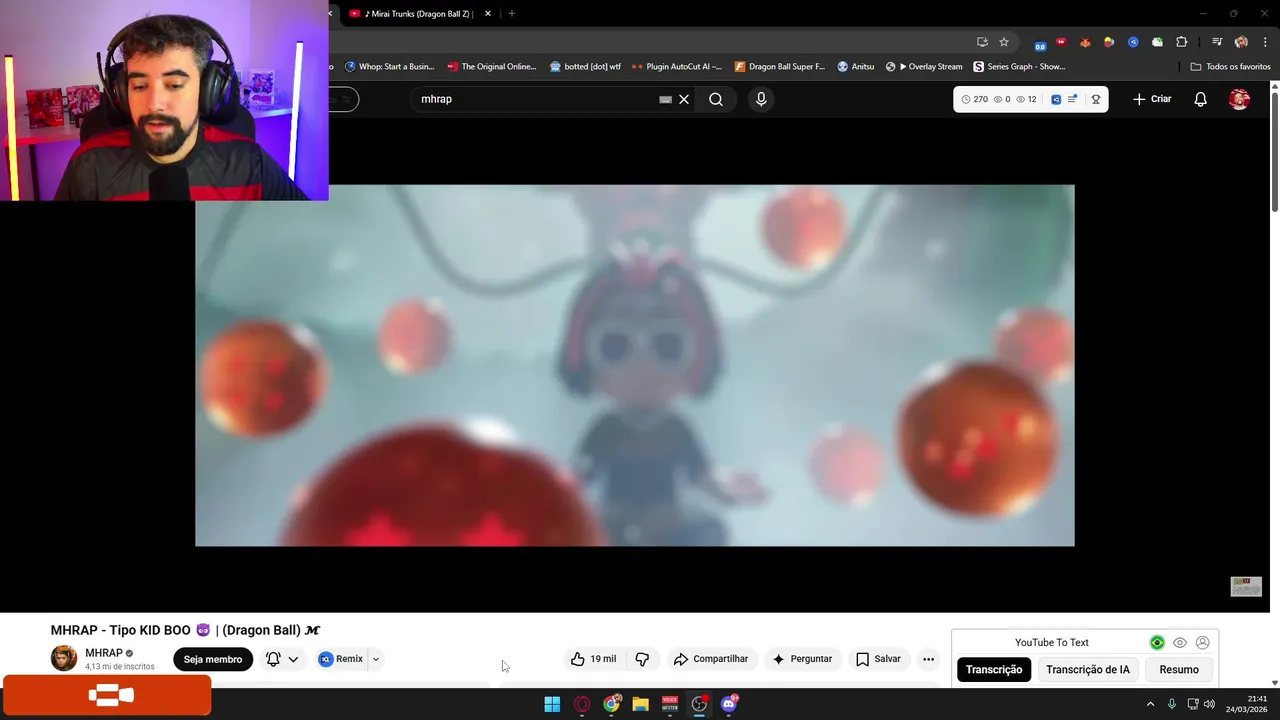Viewport: 1280px width, 720px height.
Task: Open the Windows Start menu
Action: click(552, 704)
